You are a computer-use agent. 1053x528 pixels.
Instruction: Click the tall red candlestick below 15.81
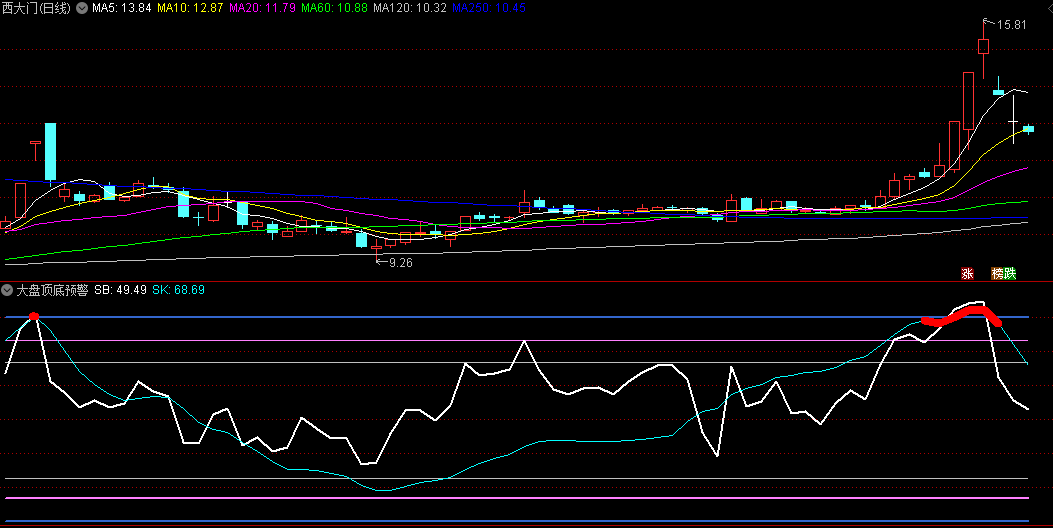(x=968, y=100)
